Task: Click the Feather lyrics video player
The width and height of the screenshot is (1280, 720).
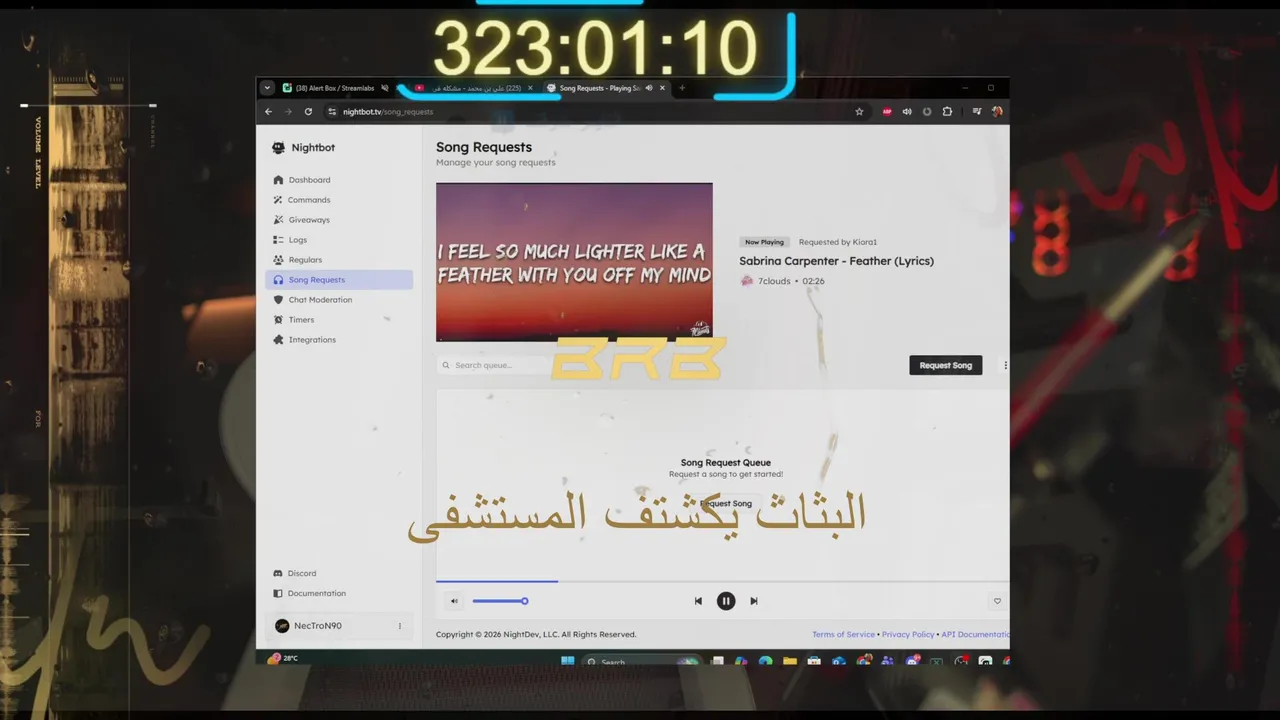Action: pos(574,262)
